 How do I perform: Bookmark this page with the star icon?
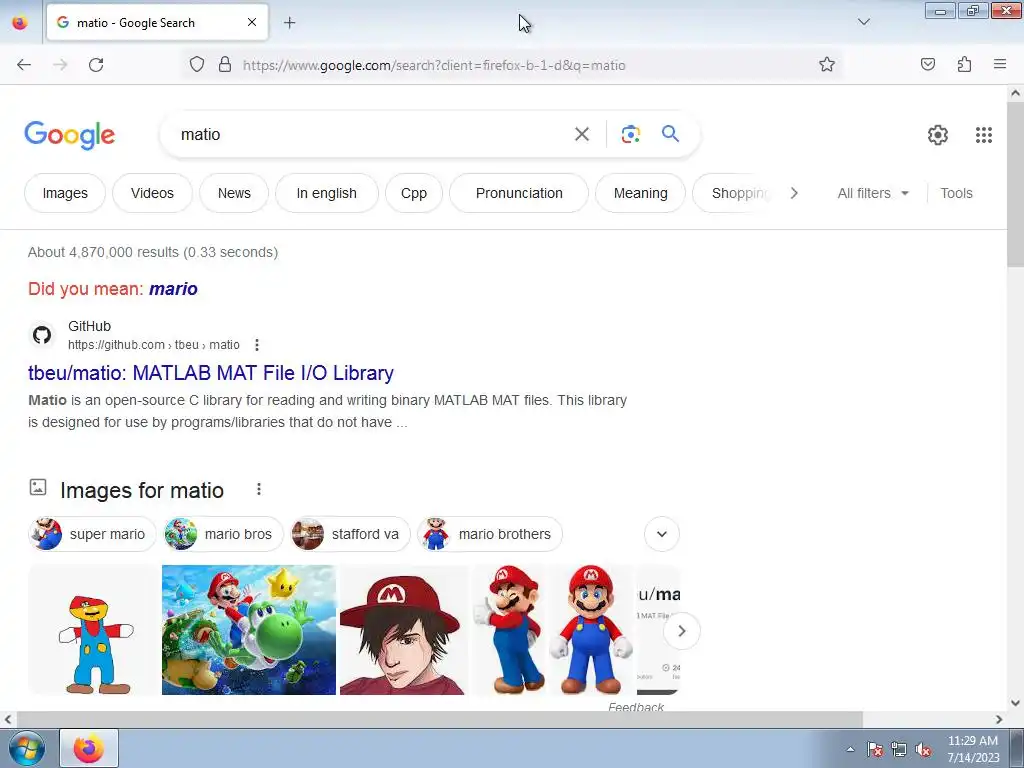[827, 65]
